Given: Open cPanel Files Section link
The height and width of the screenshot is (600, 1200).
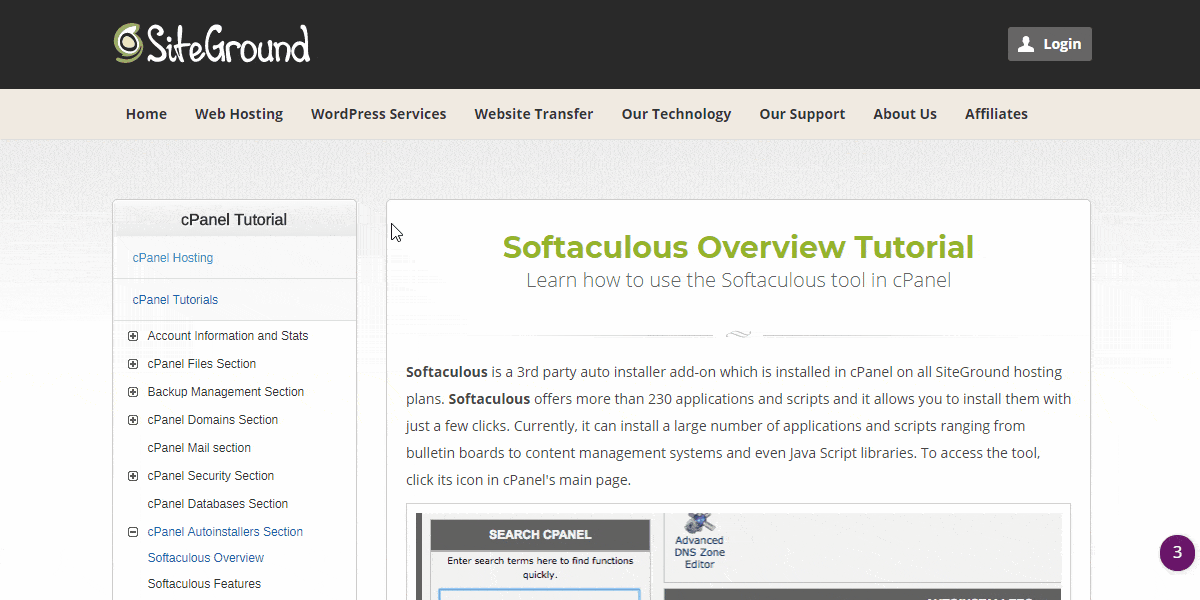Looking at the screenshot, I should pyautogui.click(x=202, y=364).
